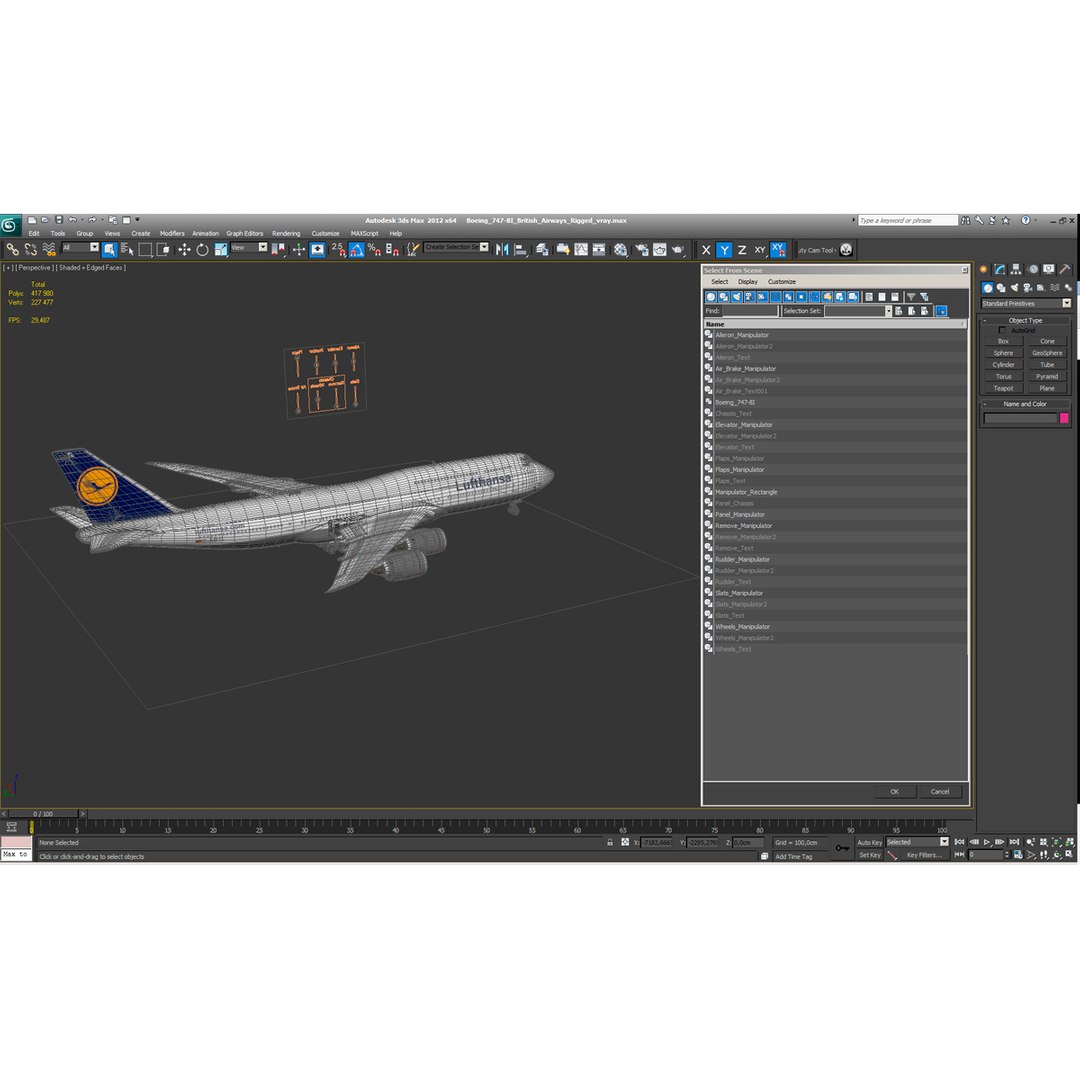Open the Rendering menu

pos(286,233)
